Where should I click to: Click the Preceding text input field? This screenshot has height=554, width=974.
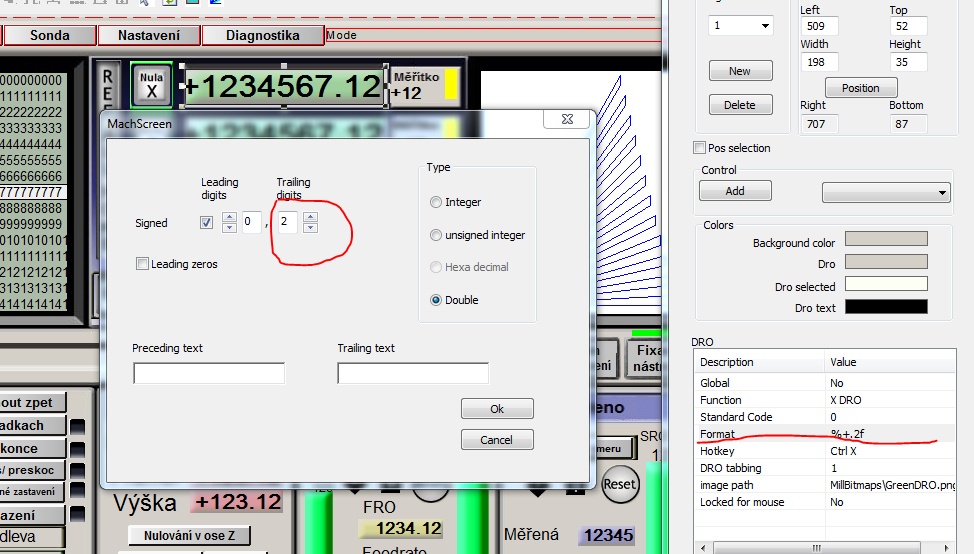[209, 373]
